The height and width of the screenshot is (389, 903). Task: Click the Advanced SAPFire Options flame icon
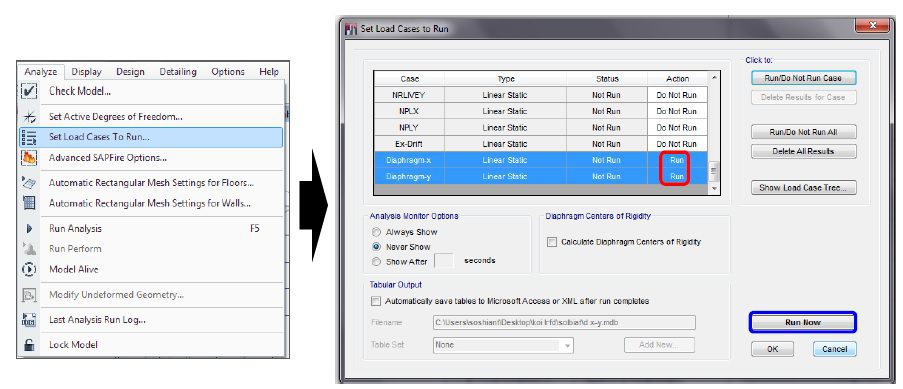pos(29,157)
